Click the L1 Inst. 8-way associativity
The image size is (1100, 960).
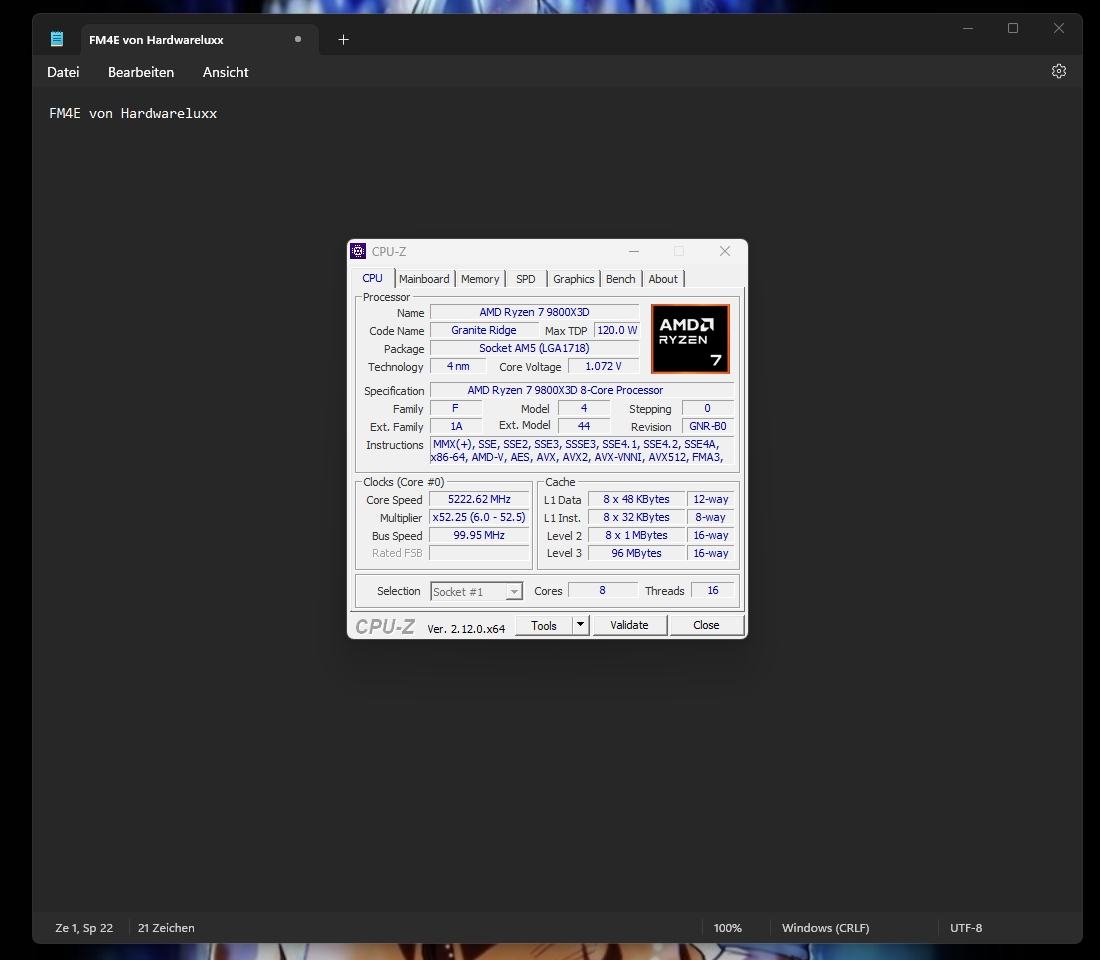click(x=711, y=517)
